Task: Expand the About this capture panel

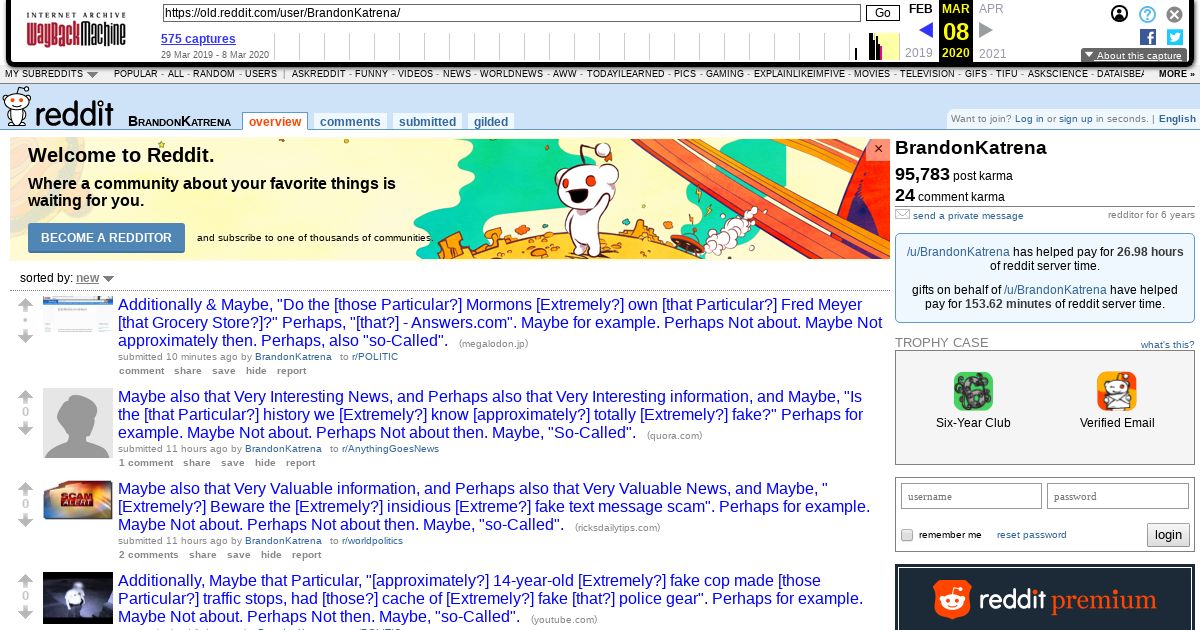Action: point(1134,56)
